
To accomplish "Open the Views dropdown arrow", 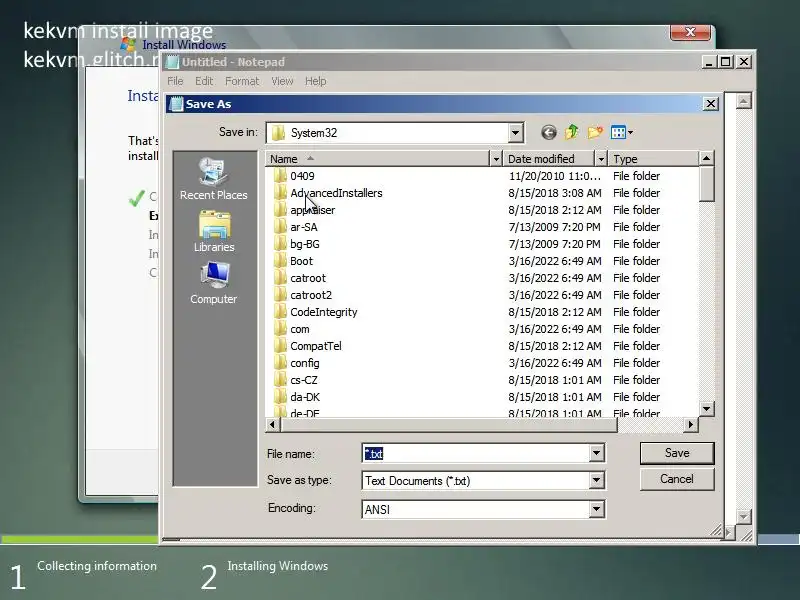I will 631,133.
